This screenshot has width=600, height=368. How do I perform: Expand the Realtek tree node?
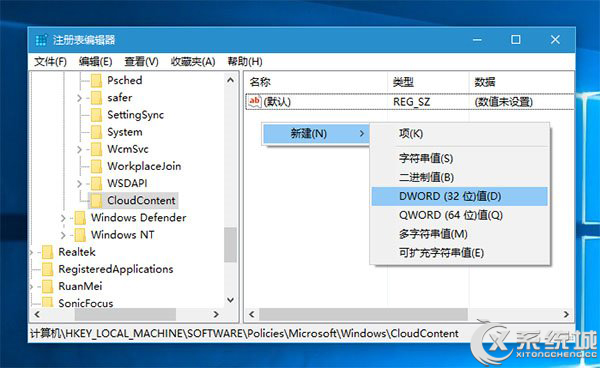coord(31,252)
